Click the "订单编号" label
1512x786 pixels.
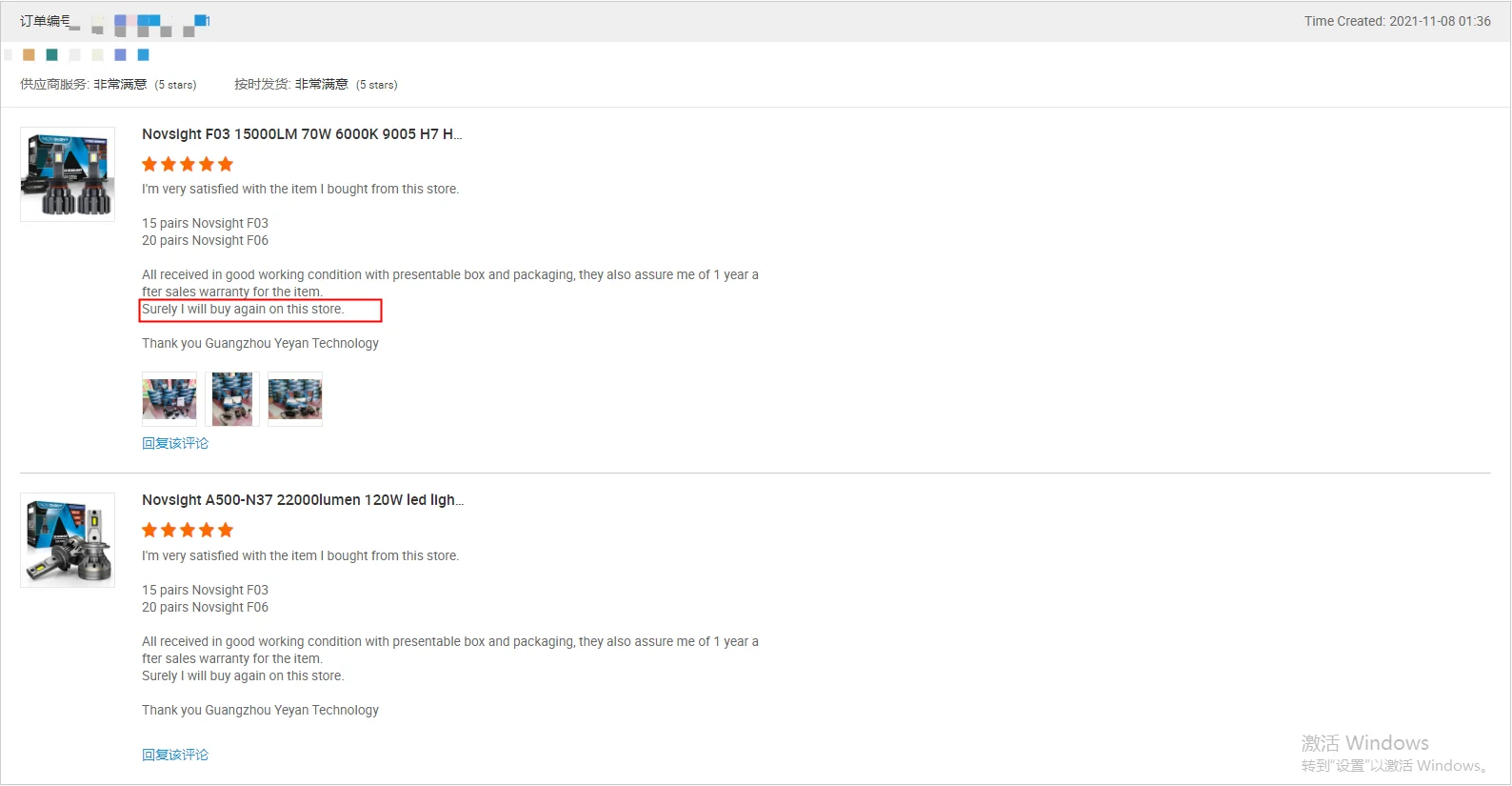(45, 21)
